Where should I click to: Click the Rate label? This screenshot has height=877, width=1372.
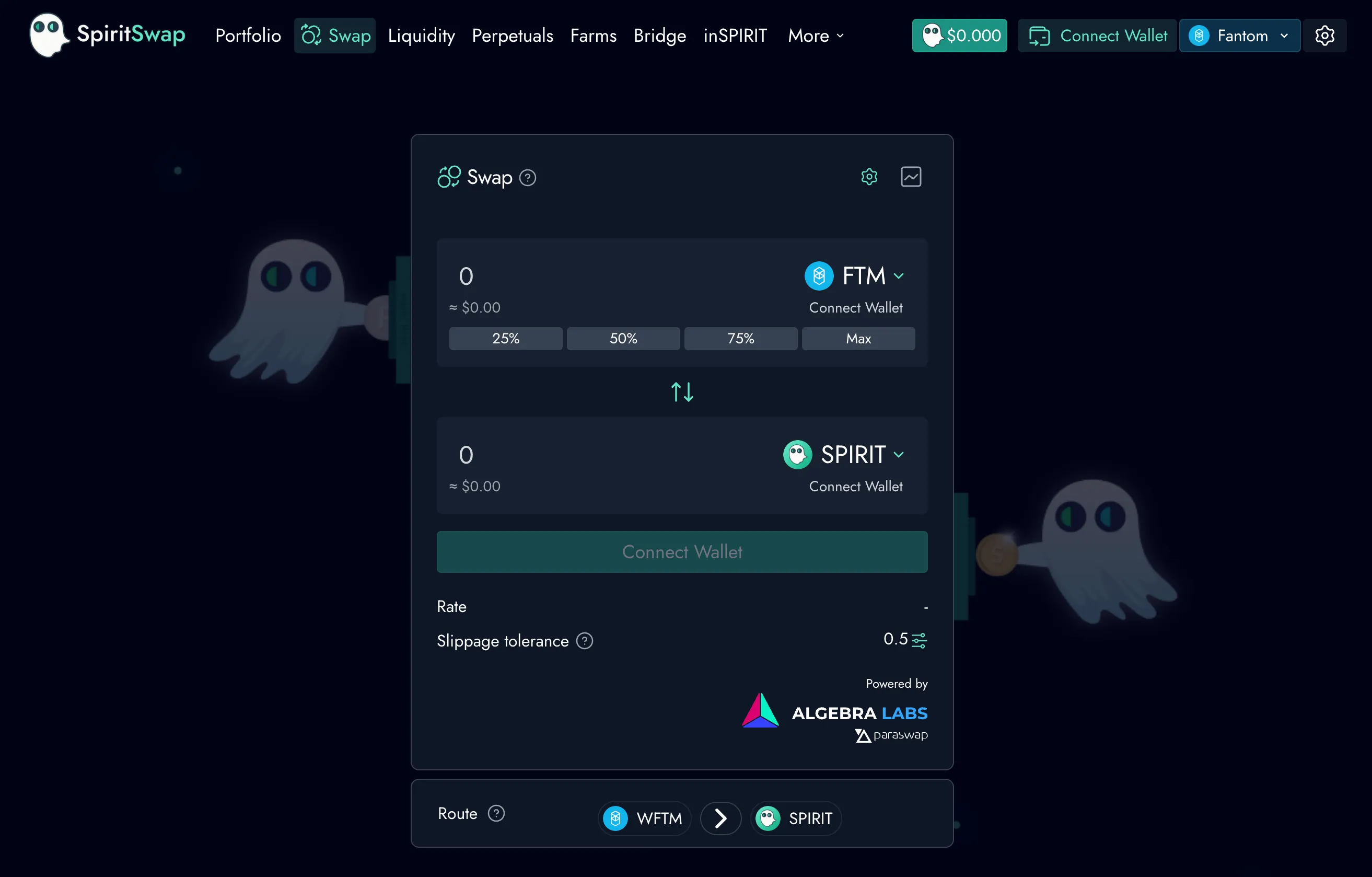(451, 606)
